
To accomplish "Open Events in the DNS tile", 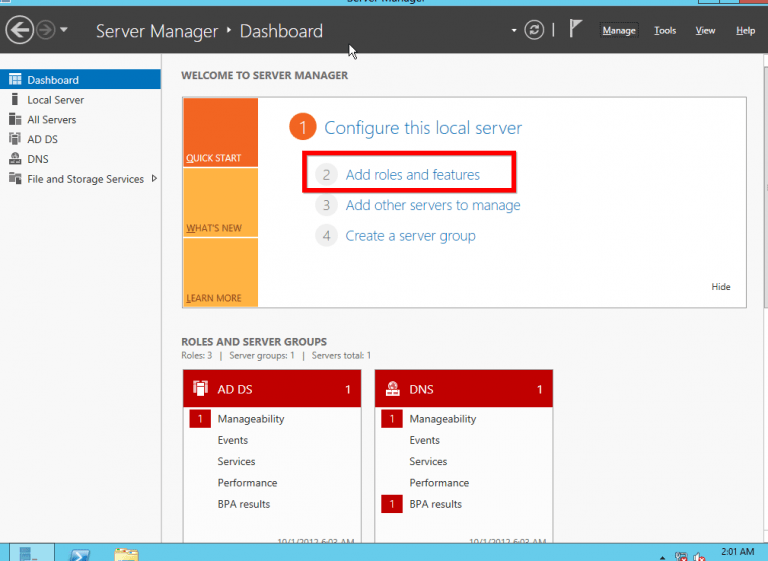I will (425, 440).
